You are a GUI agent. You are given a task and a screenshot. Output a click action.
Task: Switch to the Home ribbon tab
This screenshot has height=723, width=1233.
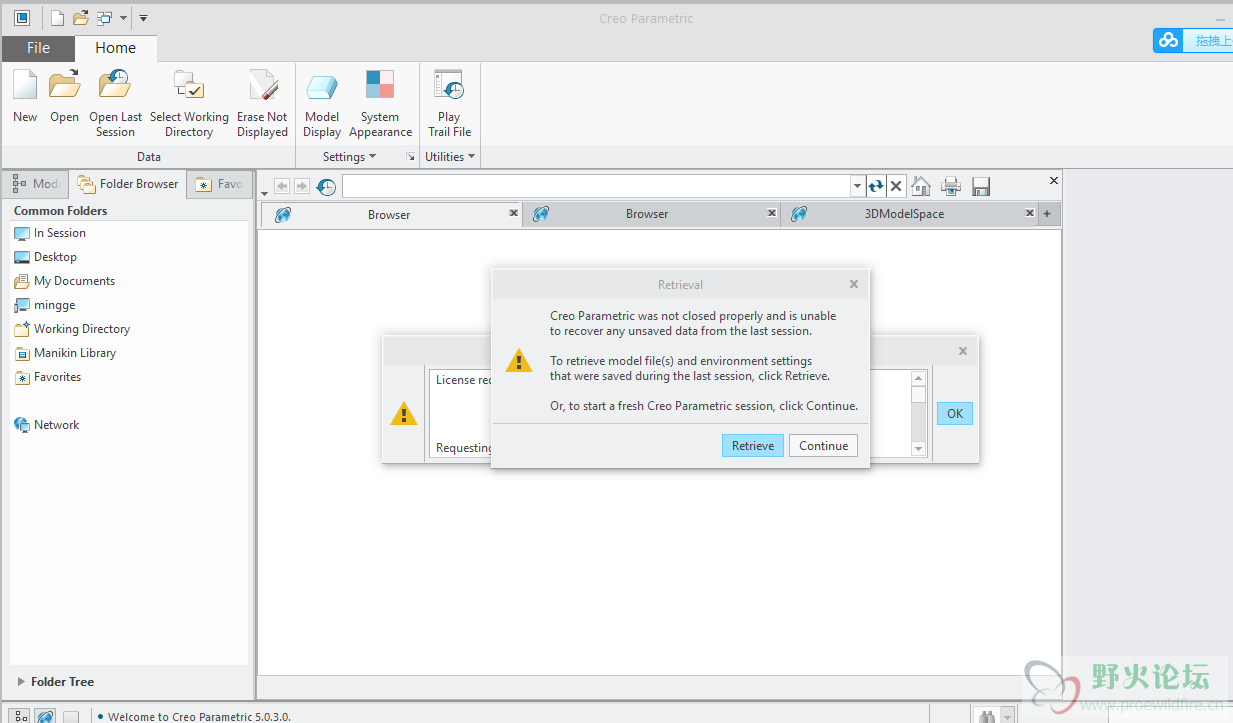[115, 48]
